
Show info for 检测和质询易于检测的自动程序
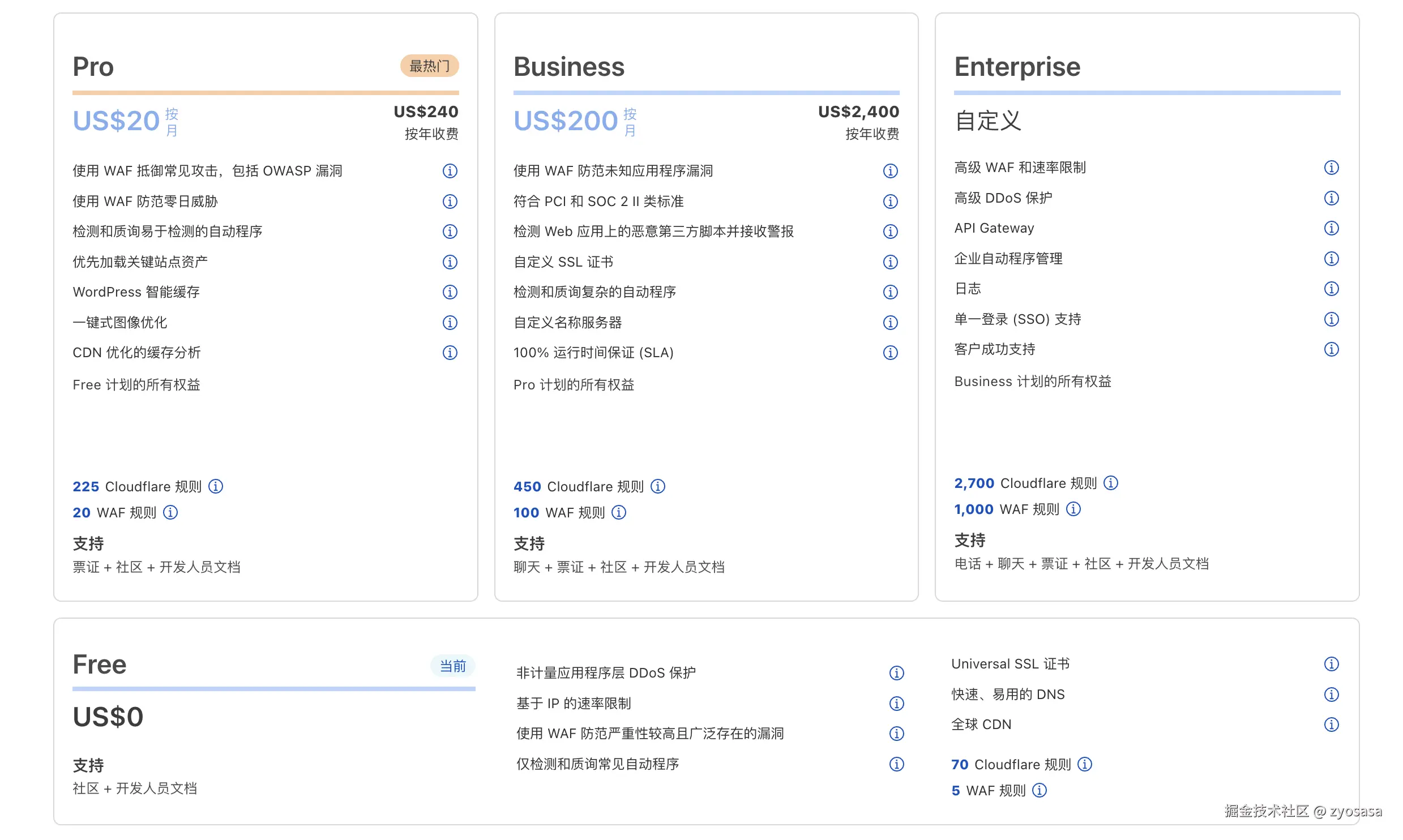coord(450,232)
